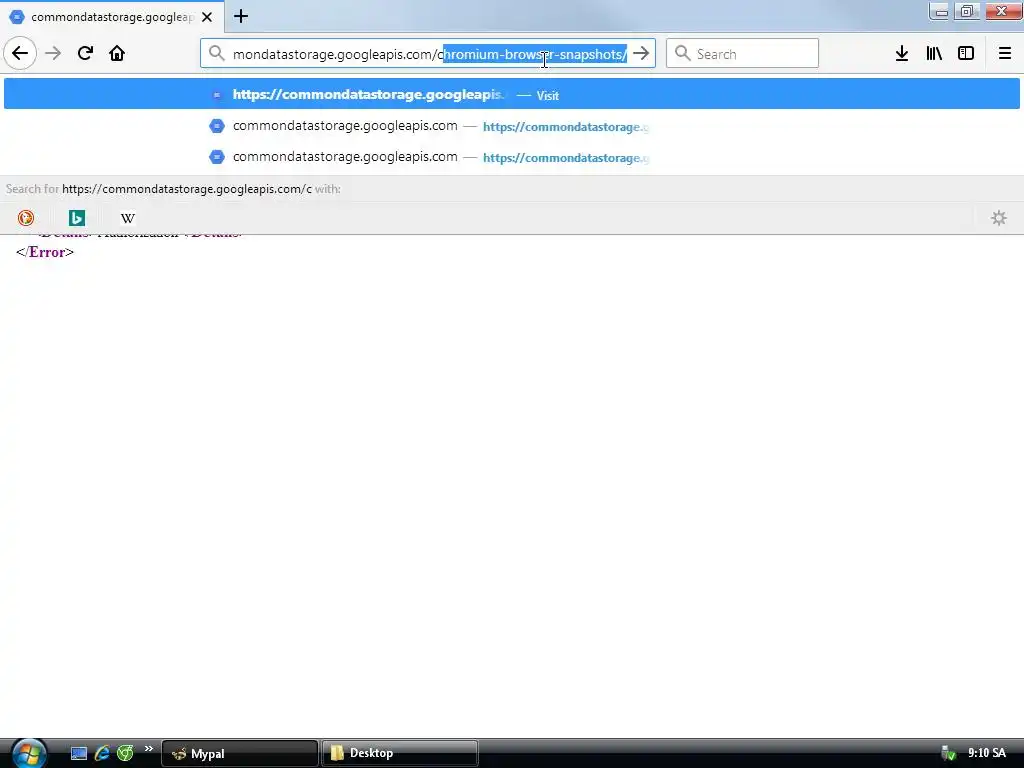
Task: Choose the highlighted Visit suggestion
Action: [511, 94]
